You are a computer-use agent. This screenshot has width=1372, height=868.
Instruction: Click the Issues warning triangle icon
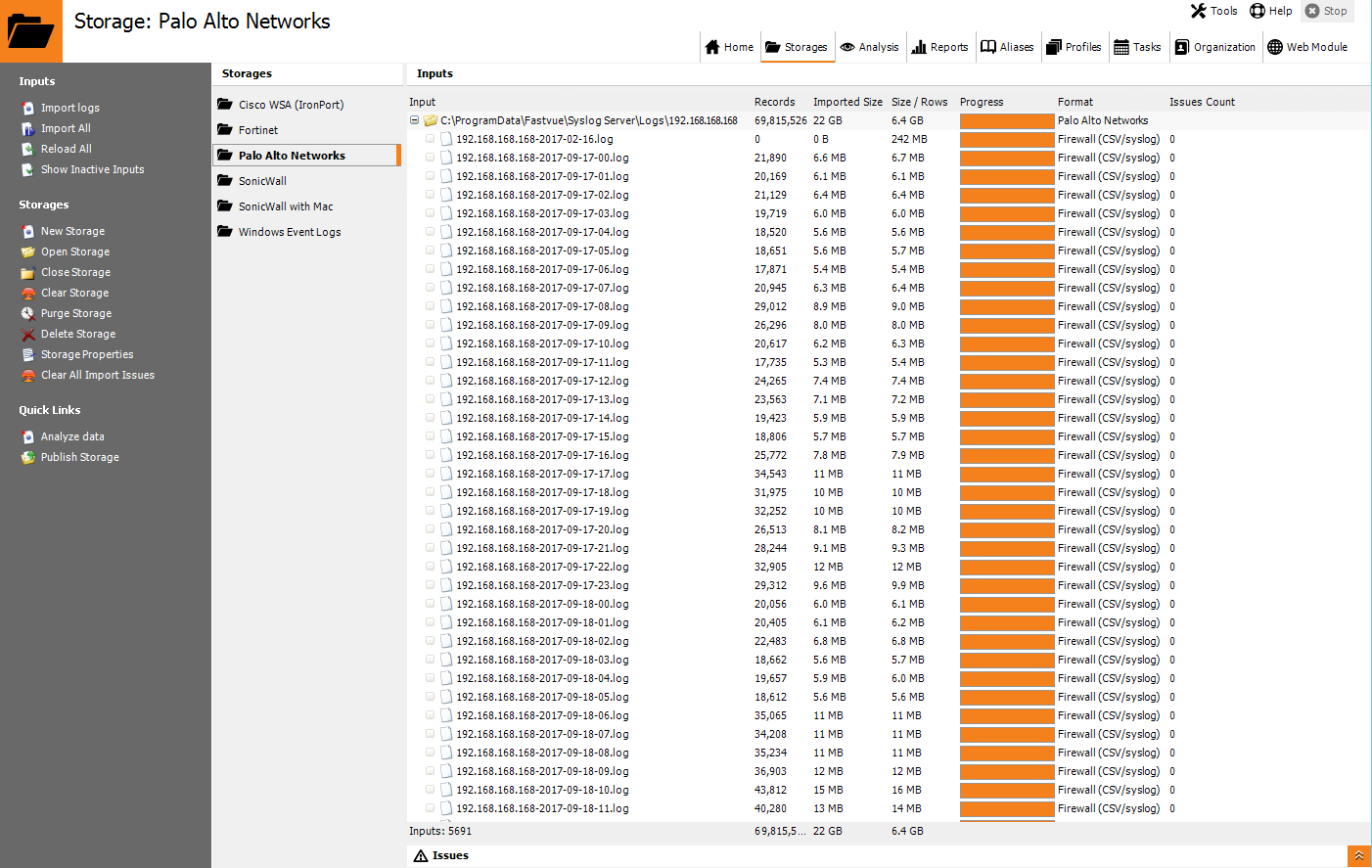(421, 855)
